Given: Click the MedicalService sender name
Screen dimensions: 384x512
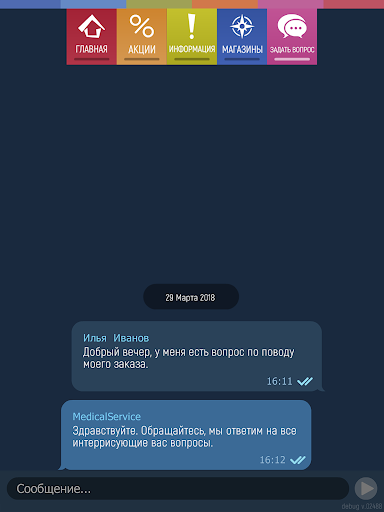Looking at the screenshot, I should click(x=107, y=417).
